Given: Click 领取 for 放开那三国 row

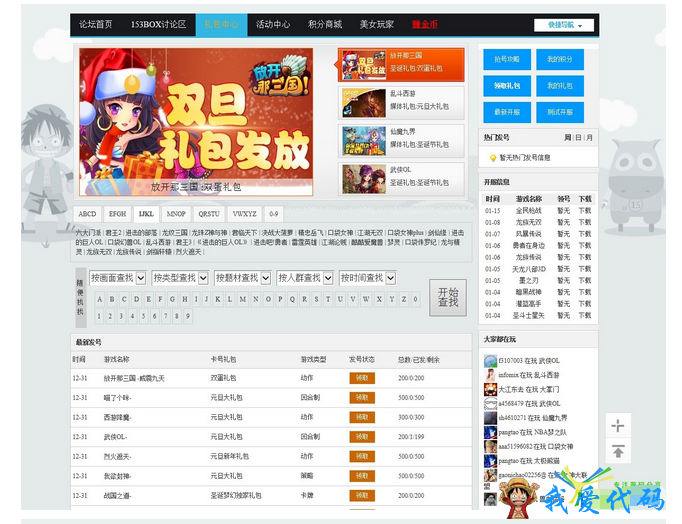Looking at the screenshot, I should pos(362,378).
